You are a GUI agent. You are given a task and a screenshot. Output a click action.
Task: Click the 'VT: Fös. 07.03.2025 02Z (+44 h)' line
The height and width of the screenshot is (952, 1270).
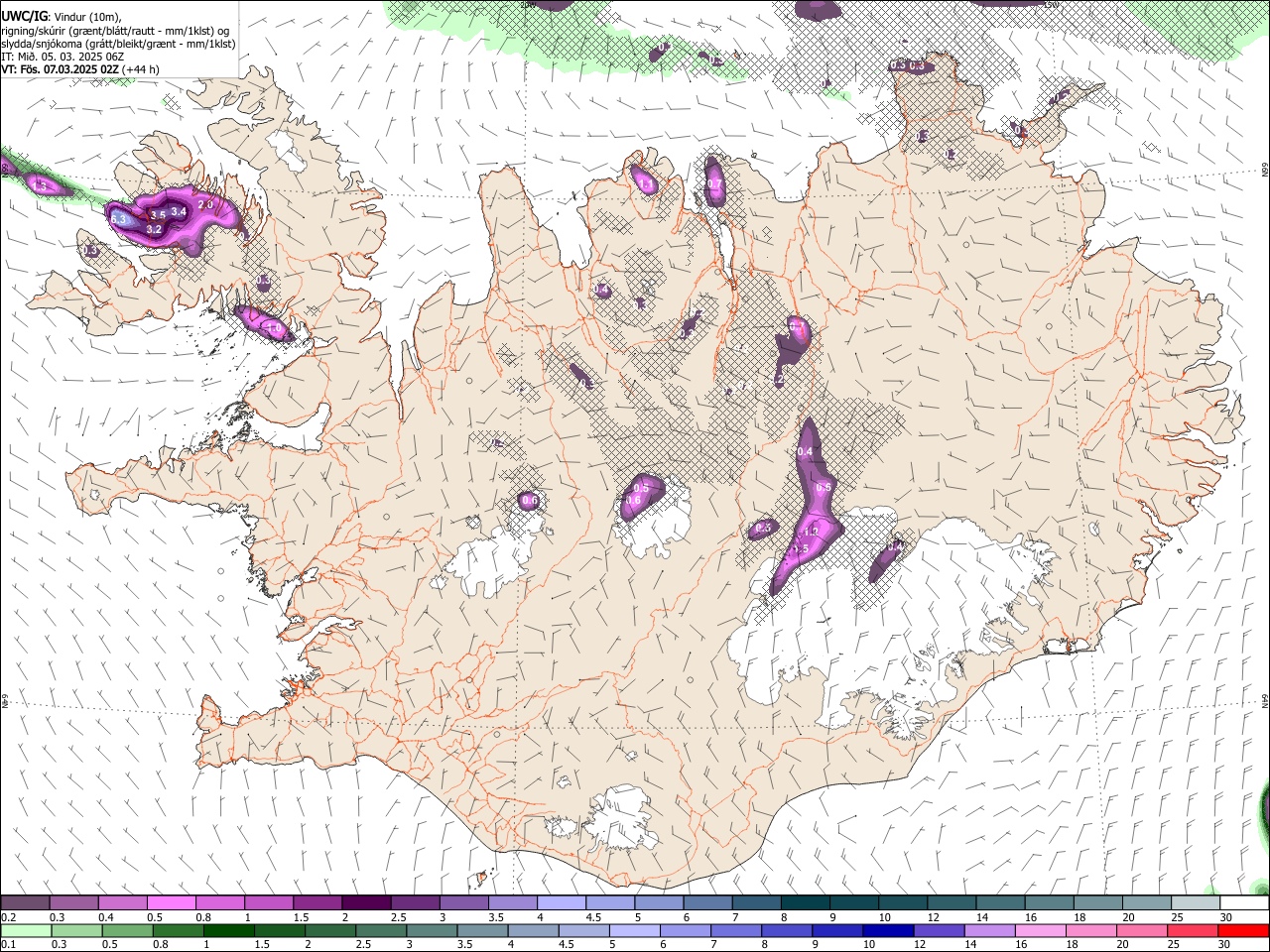79,69
